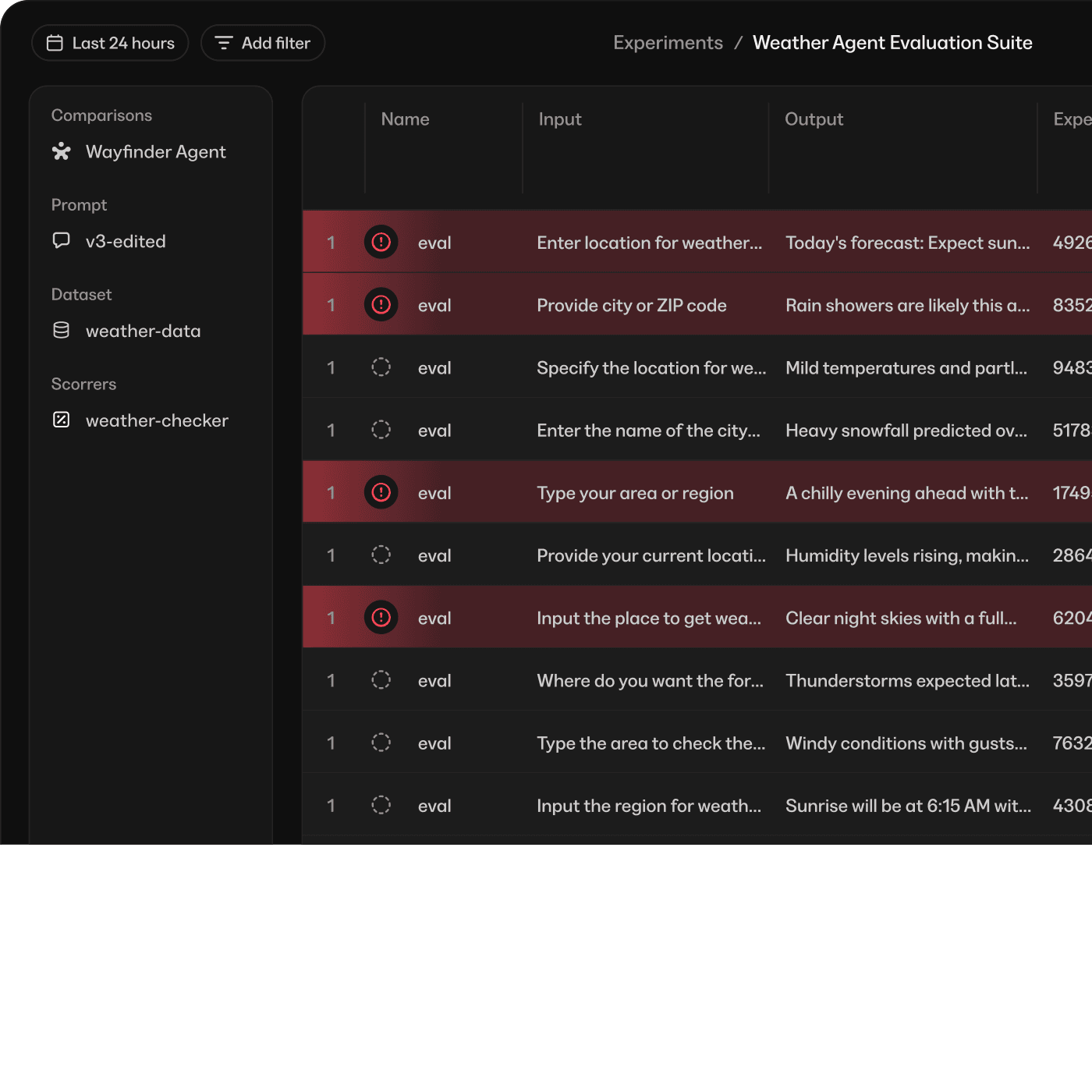Click dashed circle on Specify the location row
1092x1092 pixels.
(x=381, y=367)
